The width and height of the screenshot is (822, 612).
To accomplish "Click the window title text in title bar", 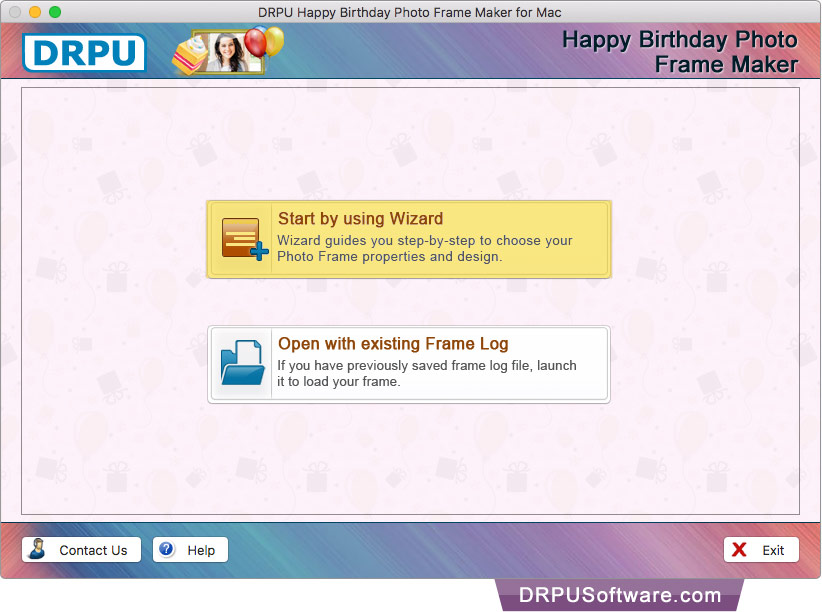I will click(409, 12).
